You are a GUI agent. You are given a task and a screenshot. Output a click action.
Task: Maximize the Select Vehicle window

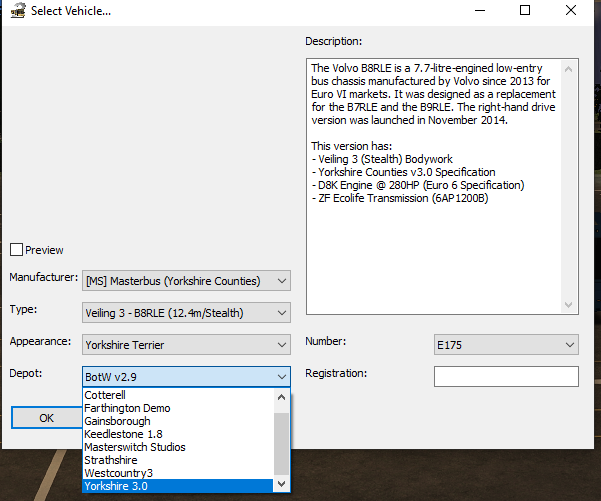[x=525, y=10]
